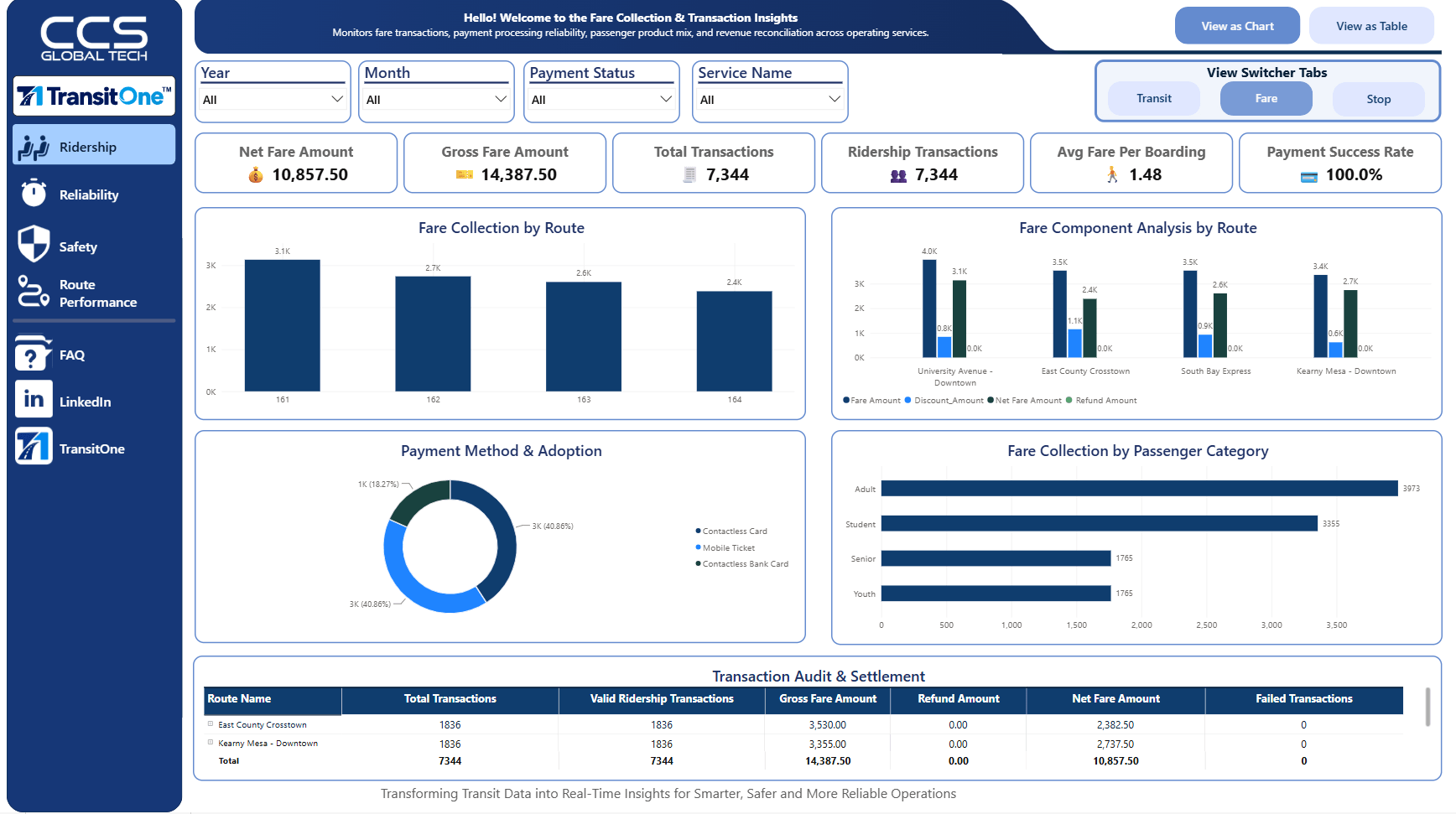Open the Service Name dropdown
The height and width of the screenshot is (814, 1456).
(770, 100)
